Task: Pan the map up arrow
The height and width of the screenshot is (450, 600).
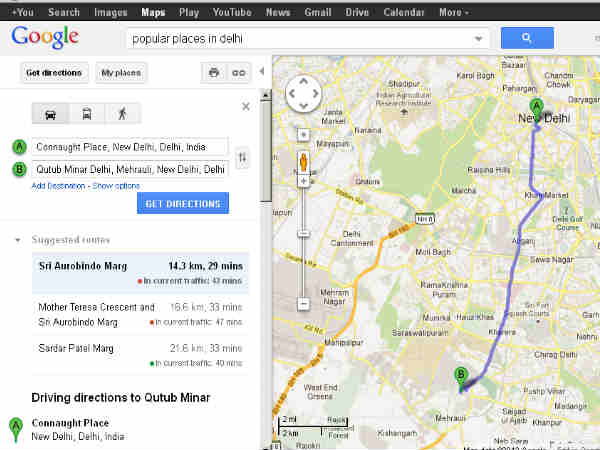Action: pyautogui.click(x=303, y=81)
